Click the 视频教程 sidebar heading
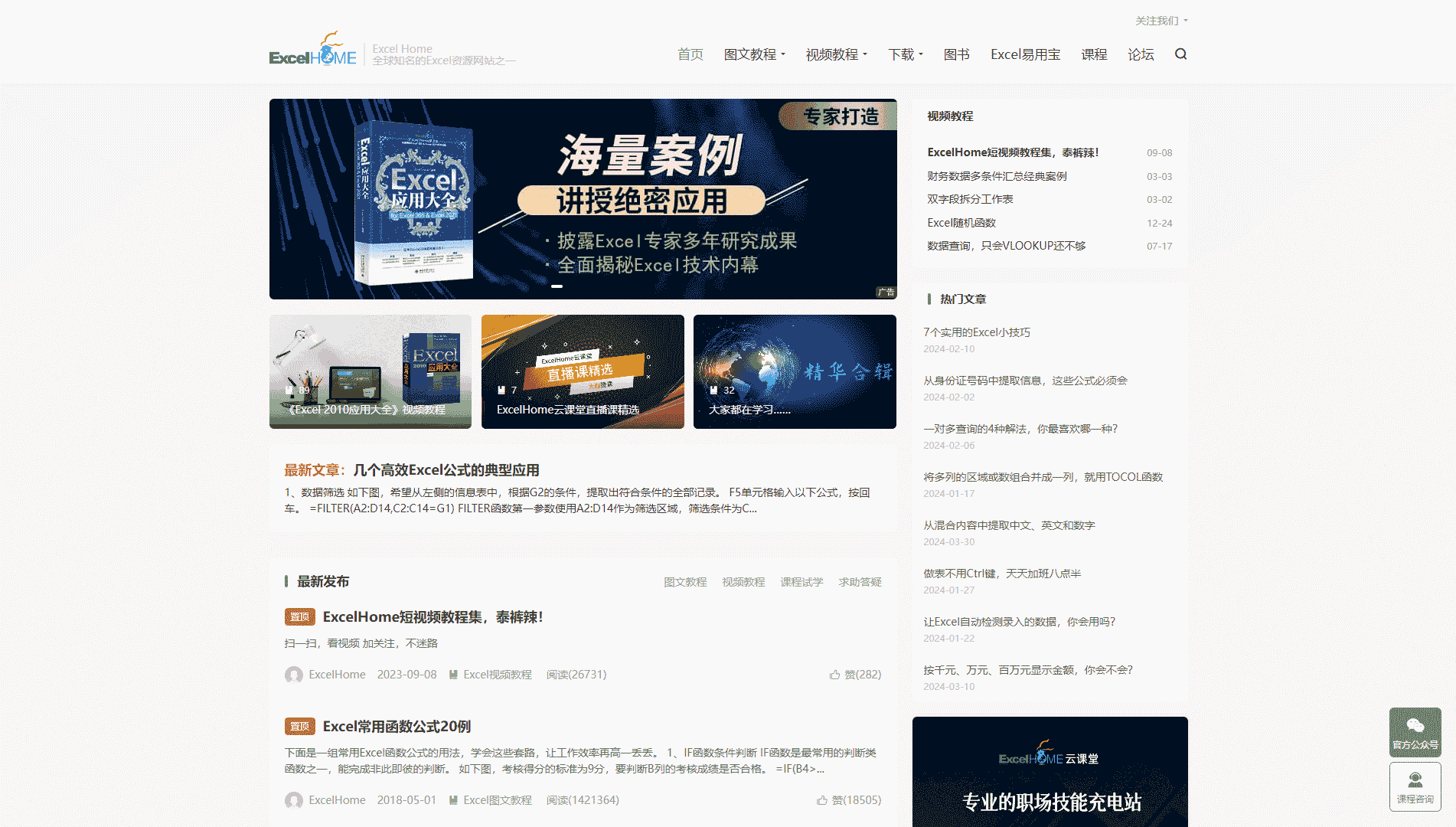 (950, 116)
